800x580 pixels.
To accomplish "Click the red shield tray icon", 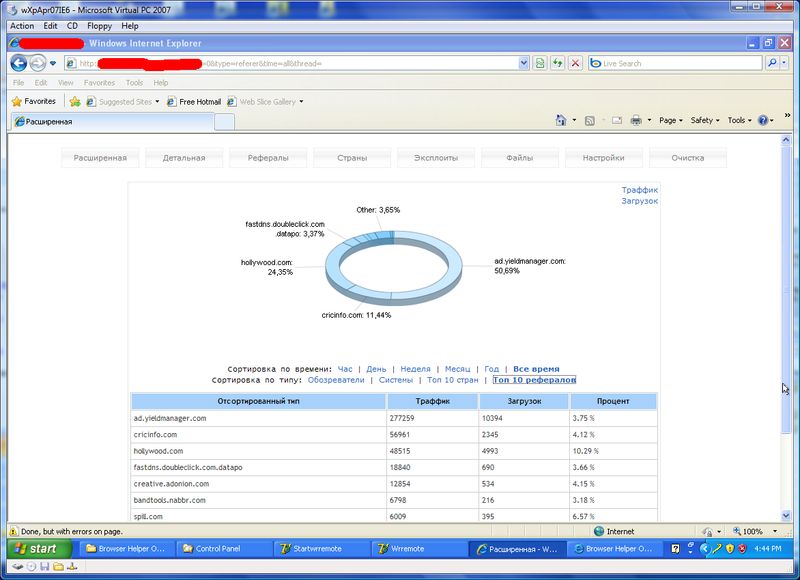I will [742, 549].
